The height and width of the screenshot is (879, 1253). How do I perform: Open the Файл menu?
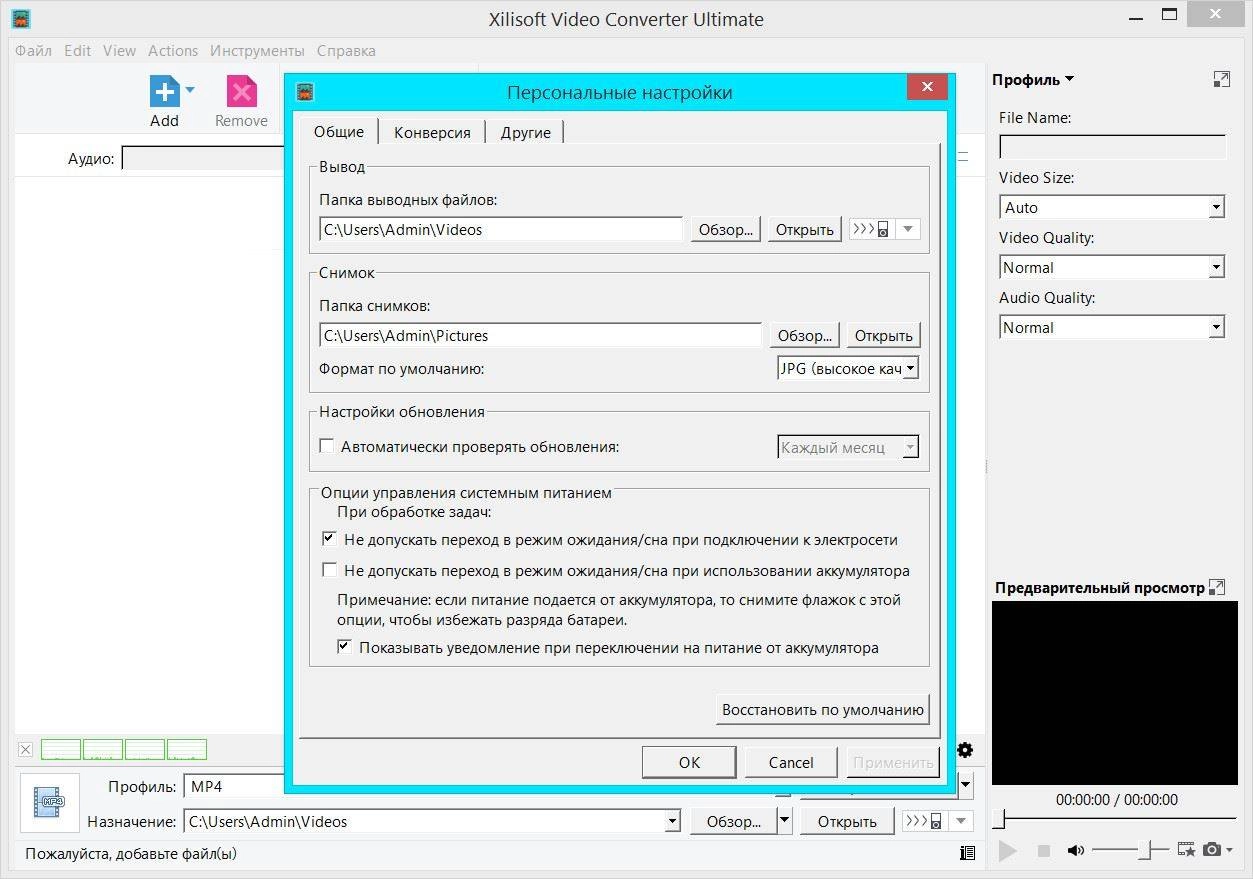(x=33, y=50)
